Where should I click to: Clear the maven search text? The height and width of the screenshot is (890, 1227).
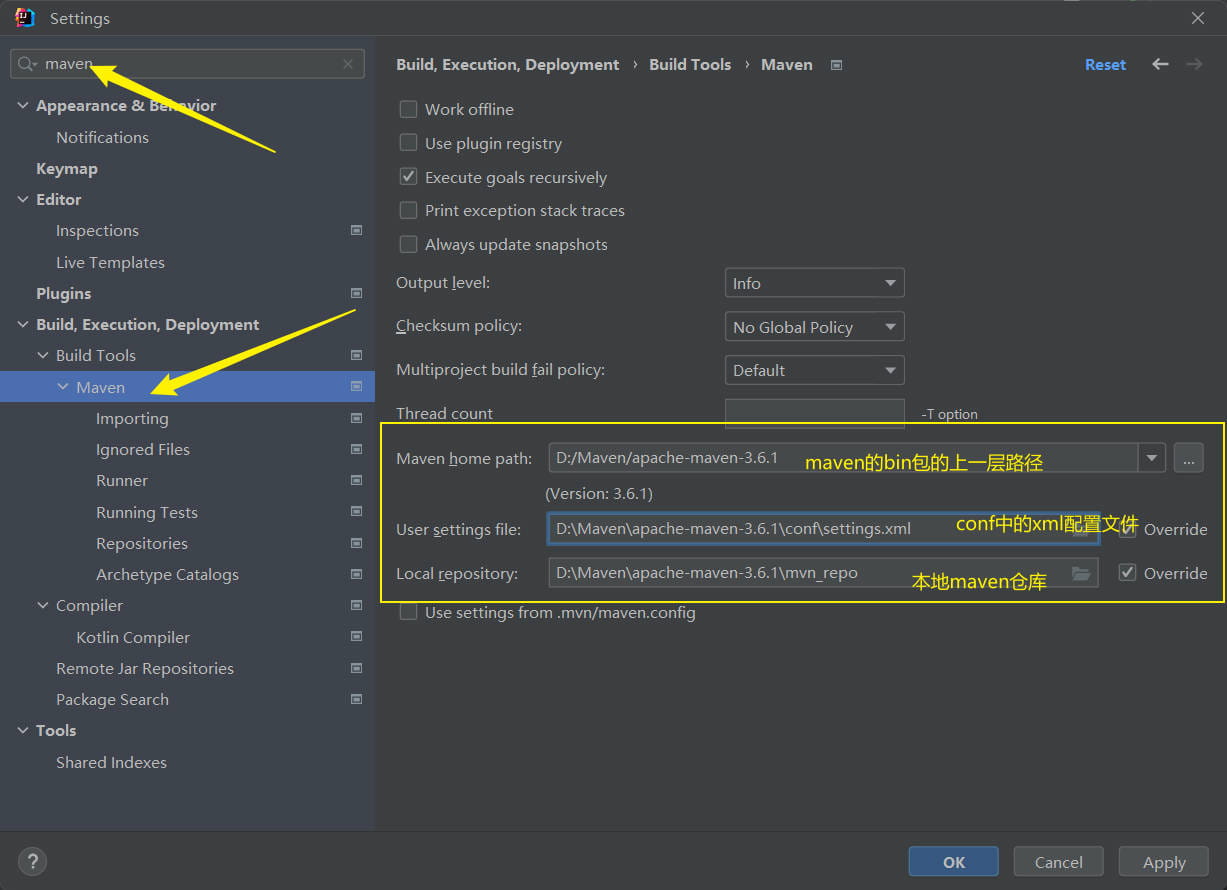tap(348, 64)
